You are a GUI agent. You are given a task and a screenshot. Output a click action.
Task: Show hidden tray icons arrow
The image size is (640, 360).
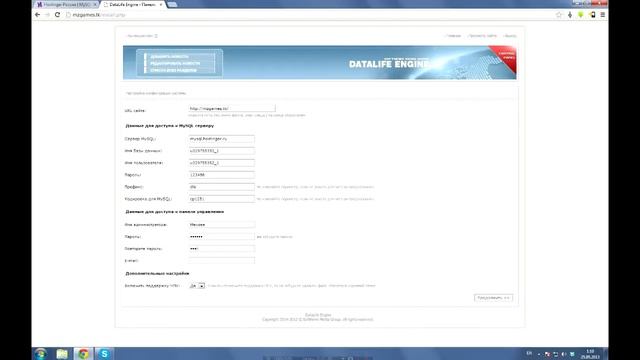[x=539, y=354]
